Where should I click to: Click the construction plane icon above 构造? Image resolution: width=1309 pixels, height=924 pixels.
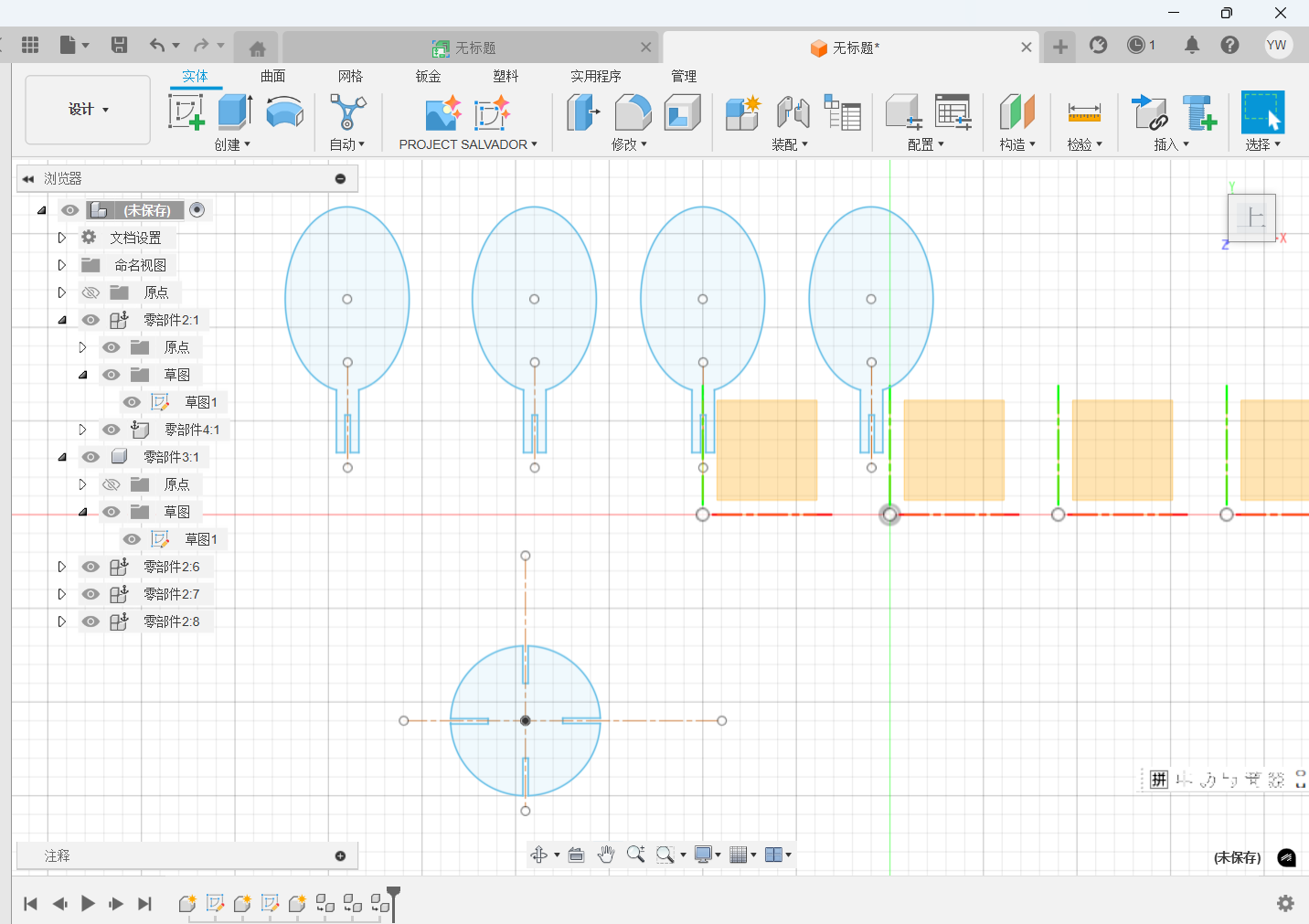[x=1016, y=112]
